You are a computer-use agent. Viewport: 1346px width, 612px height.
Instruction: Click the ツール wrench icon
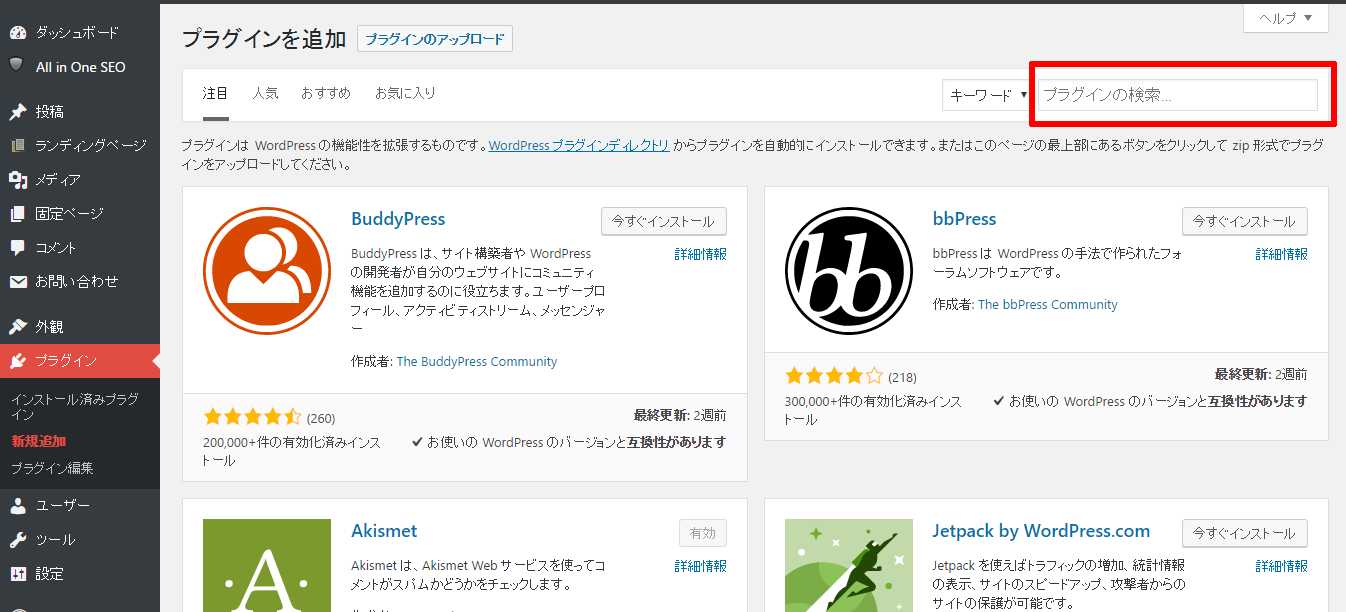17,540
